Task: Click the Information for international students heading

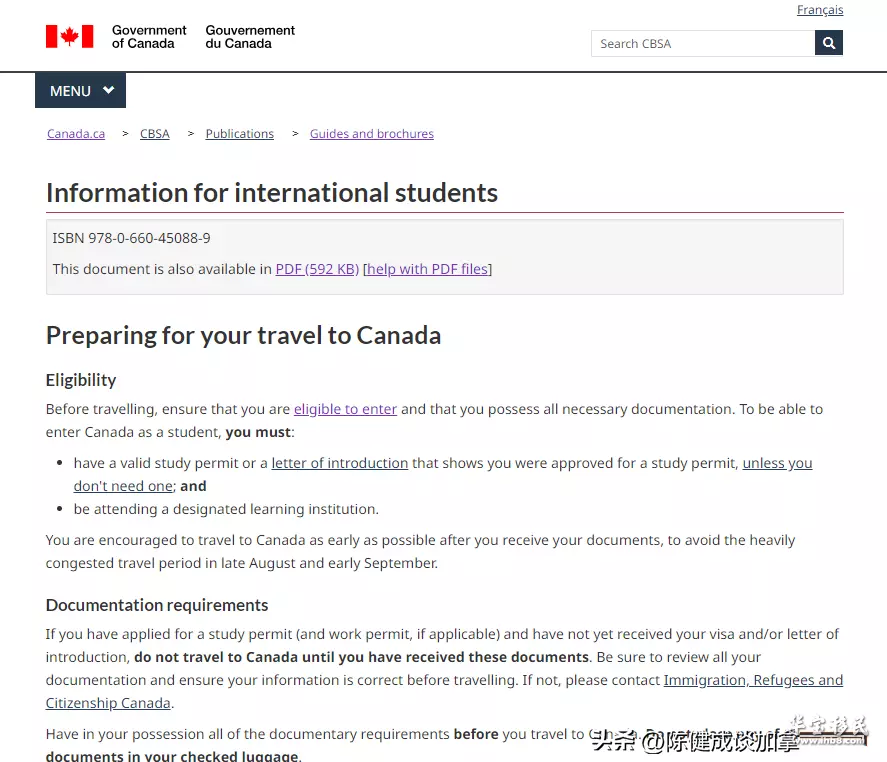Action: click(x=272, y=193)
